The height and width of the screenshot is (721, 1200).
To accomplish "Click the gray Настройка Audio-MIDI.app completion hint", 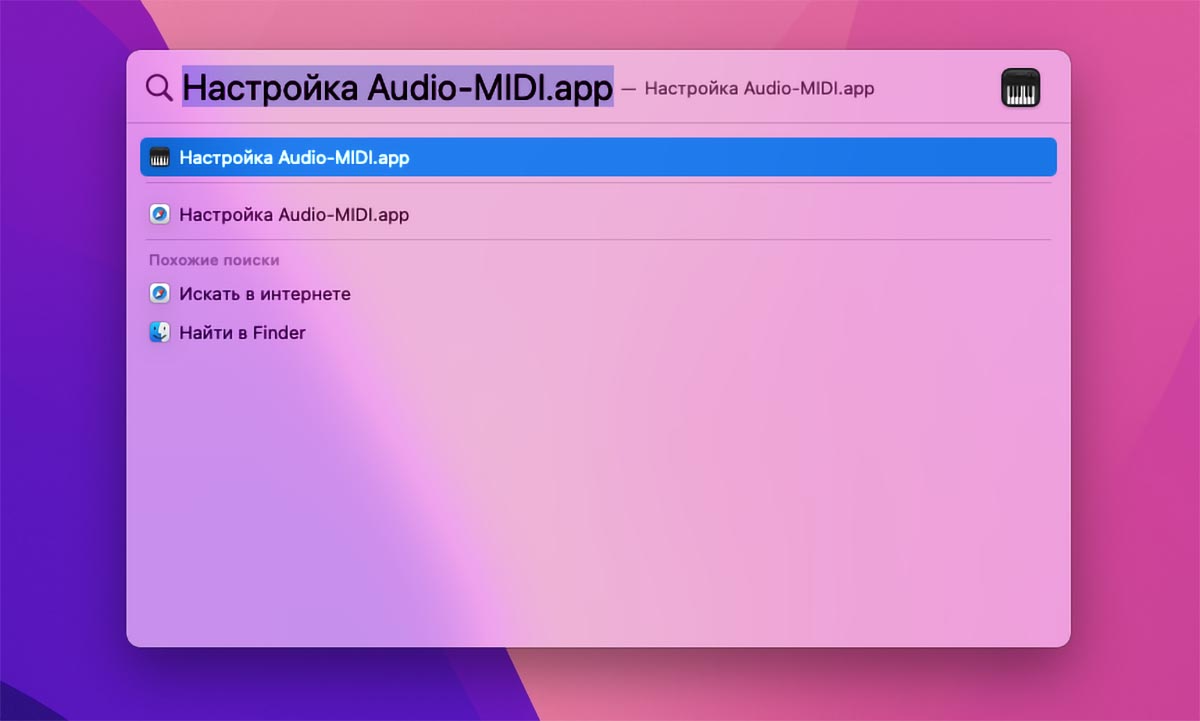I will click(759, 88).
